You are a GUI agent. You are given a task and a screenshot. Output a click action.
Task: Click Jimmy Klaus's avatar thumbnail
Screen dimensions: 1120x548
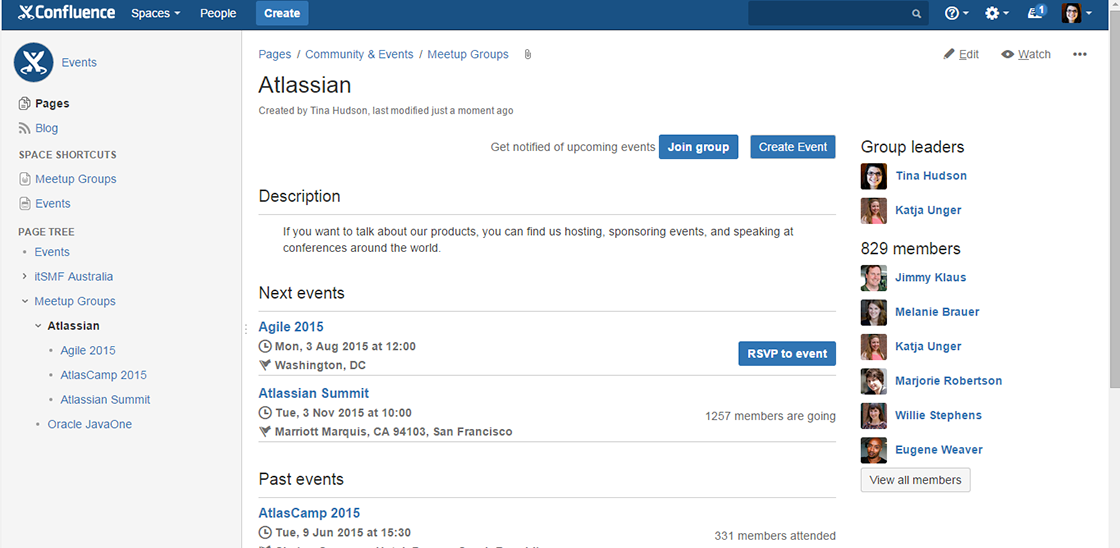[x=874, y=278]
